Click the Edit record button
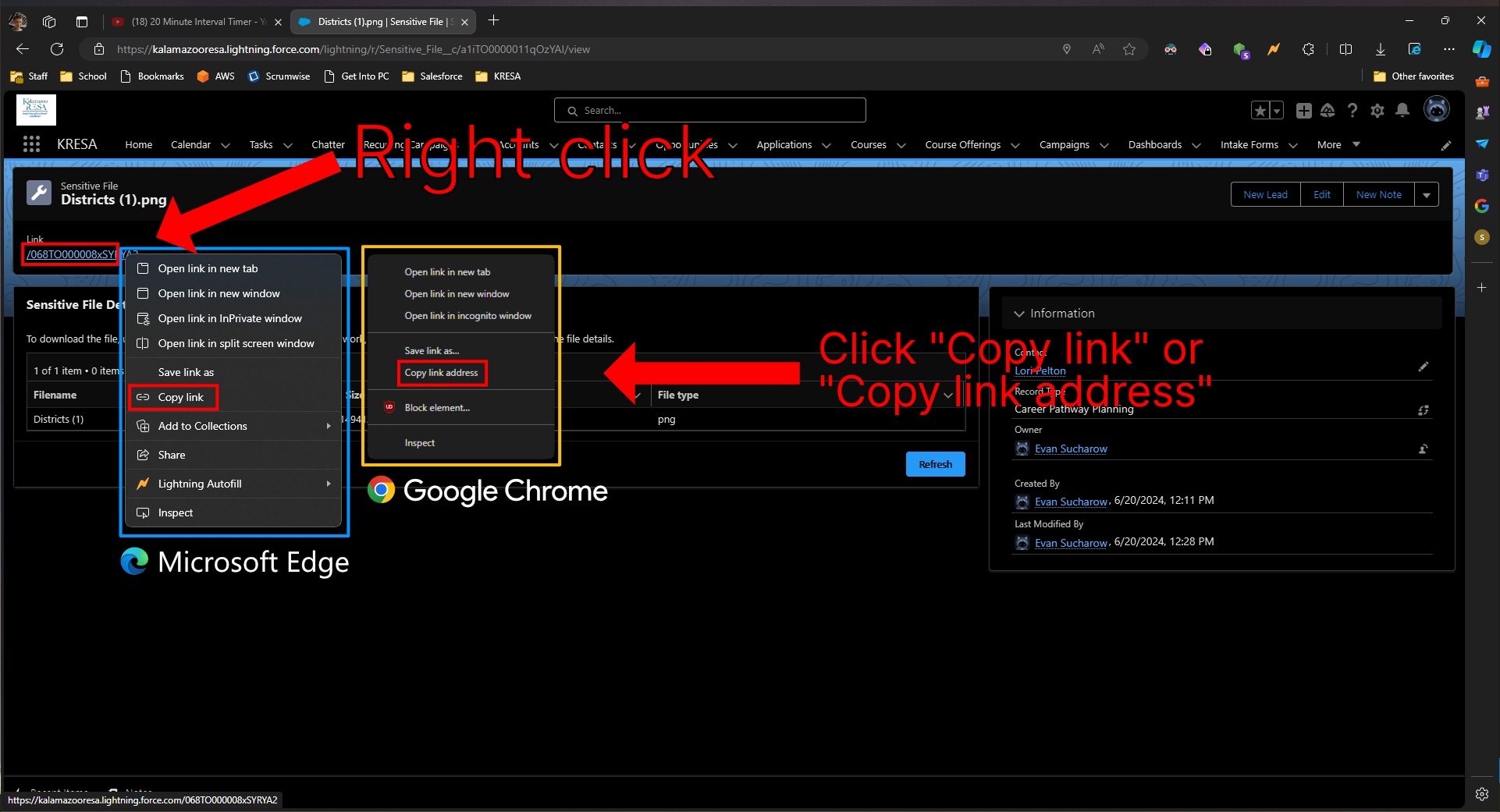1500x812 pixels. (x=1322, y=194)
